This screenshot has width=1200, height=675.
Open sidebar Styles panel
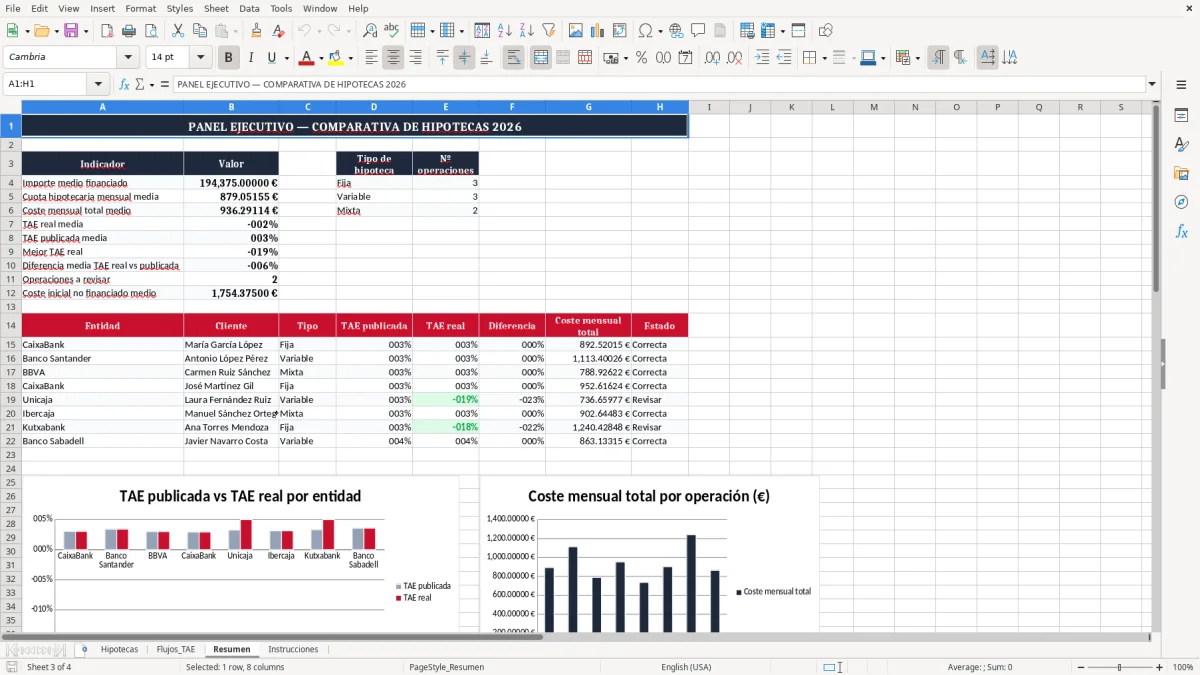[x=1181, y=144]
